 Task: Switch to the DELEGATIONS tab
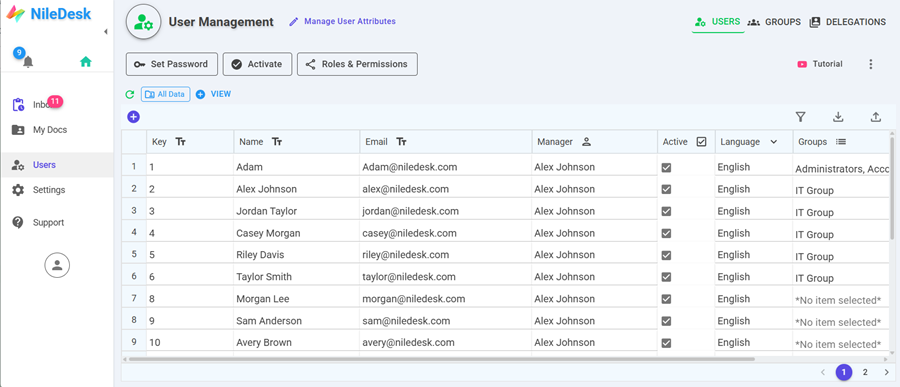click(847, 22)
